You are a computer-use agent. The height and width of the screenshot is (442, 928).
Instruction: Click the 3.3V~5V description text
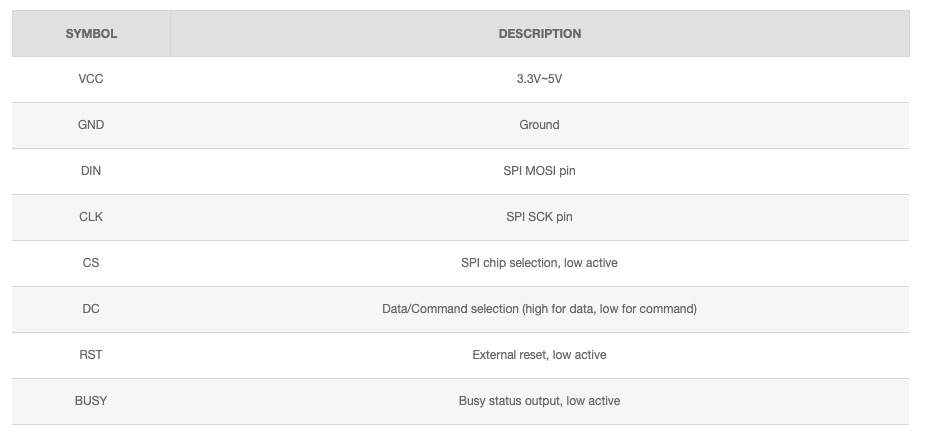539,79
